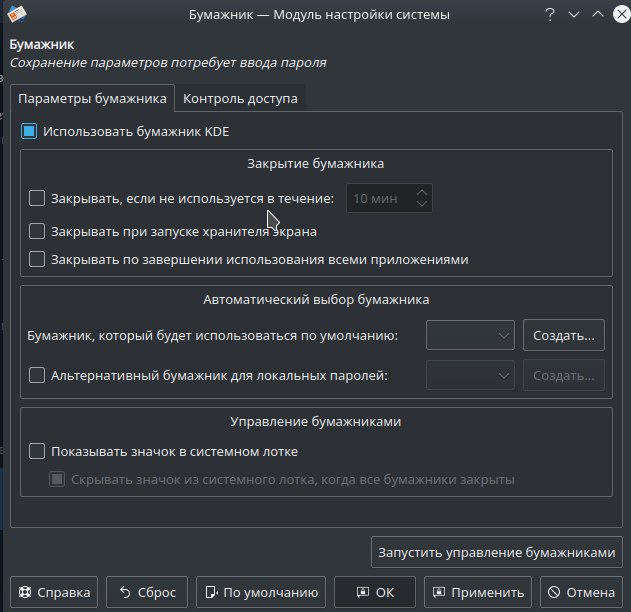The width and height of the screenshot is (631, 612).
Task: Click Создать... next to default wallet
Action: (x=563, y=335)
